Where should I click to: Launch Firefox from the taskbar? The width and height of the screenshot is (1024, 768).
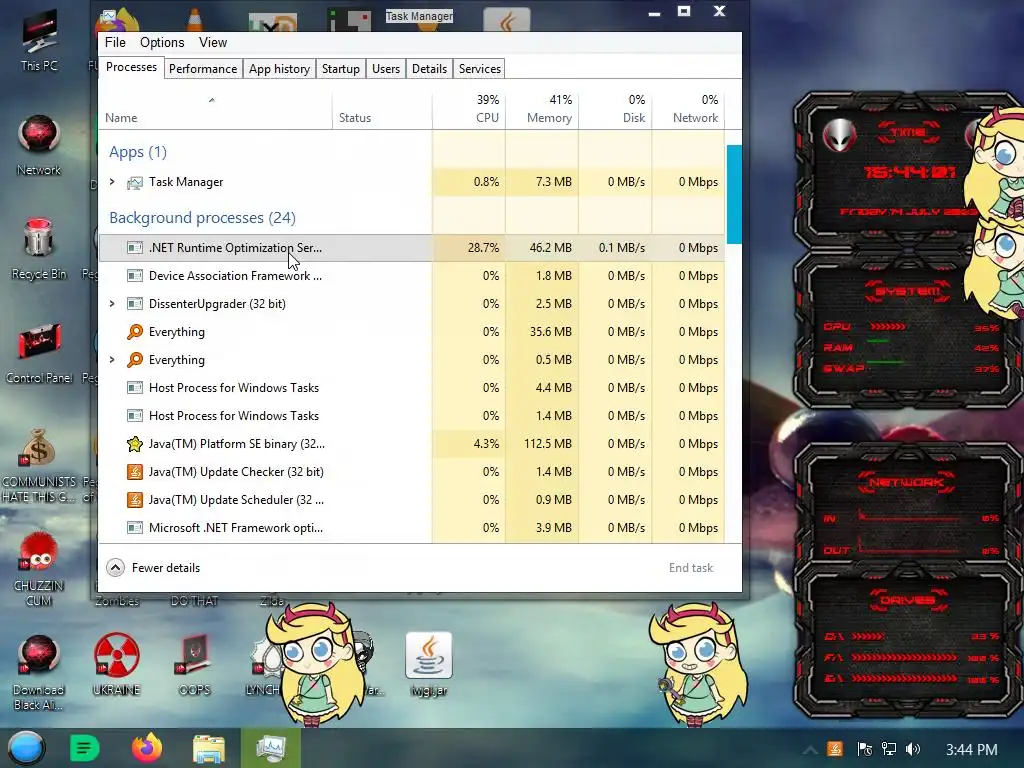click(x=147, y=748)
